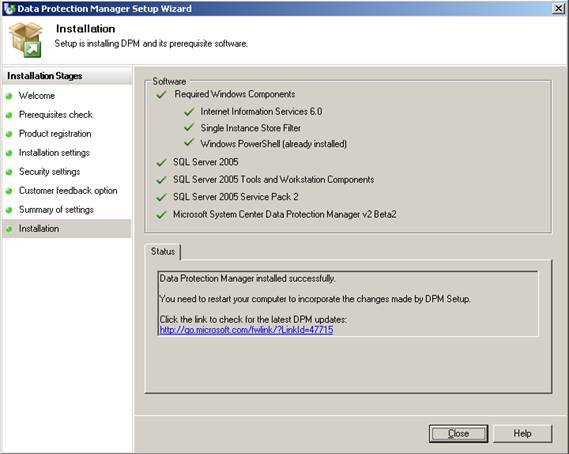Click Internet Information Services 6.0 label
This screenshot has width=569, height=454.
pyautogui.click(x=261, y=111)
